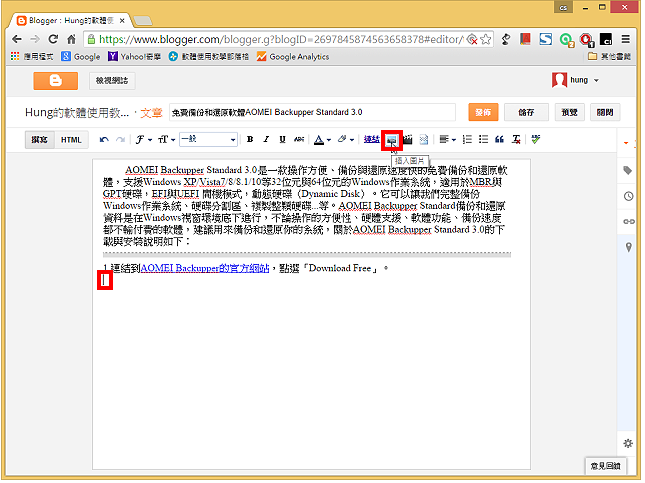The image size is (645, 483).
Task: Click the black CI extension icon
Action: (606, 39)
